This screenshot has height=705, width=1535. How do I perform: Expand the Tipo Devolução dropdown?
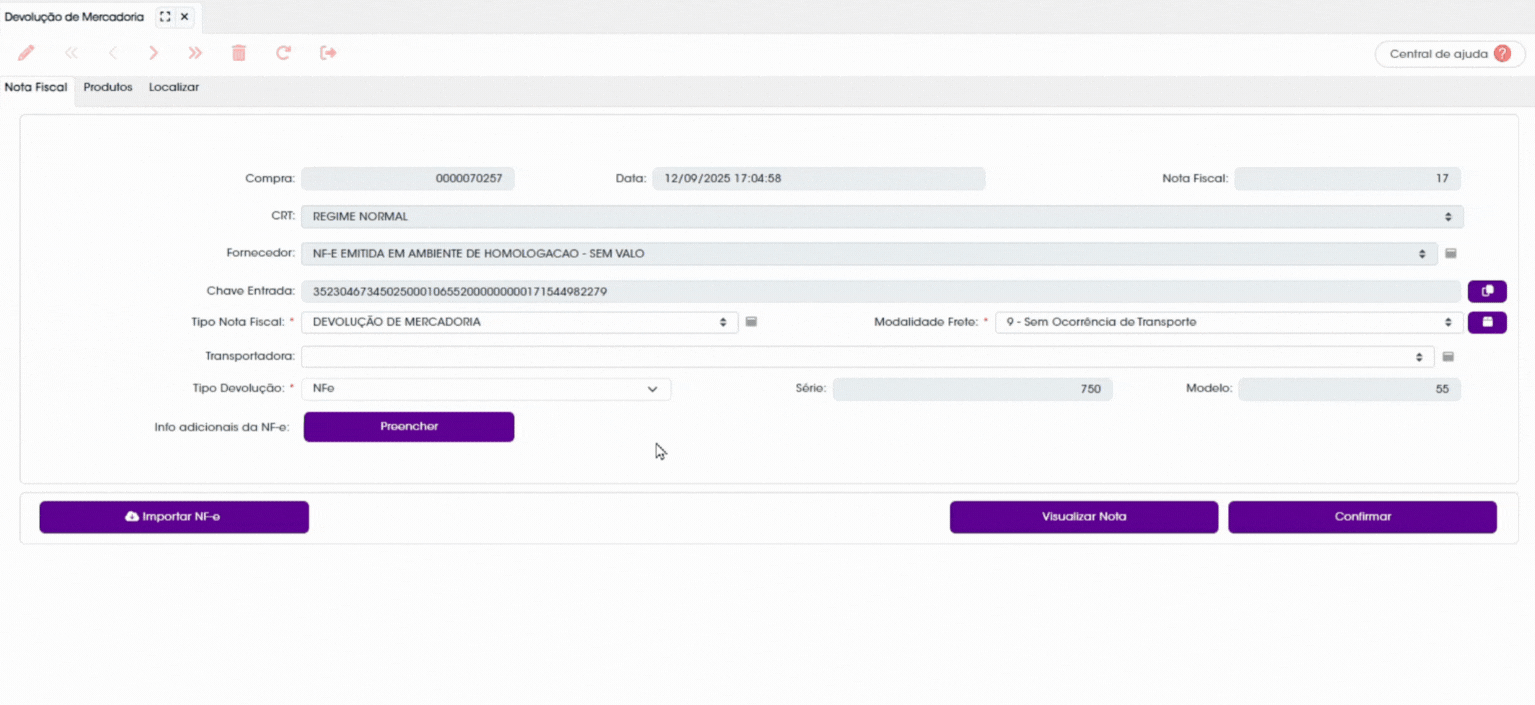coord(486,389)
